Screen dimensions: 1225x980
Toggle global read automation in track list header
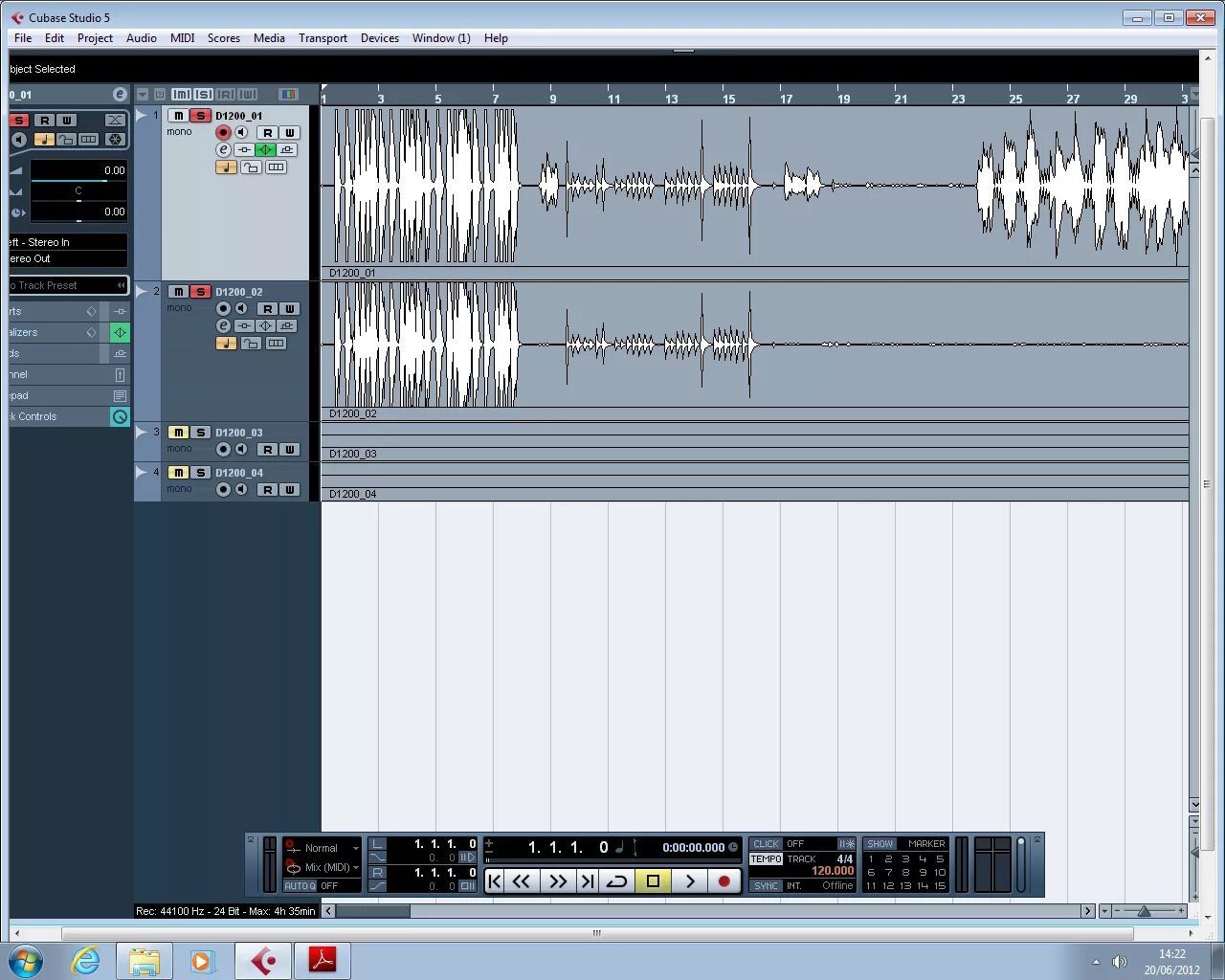(x=225, y=95)
